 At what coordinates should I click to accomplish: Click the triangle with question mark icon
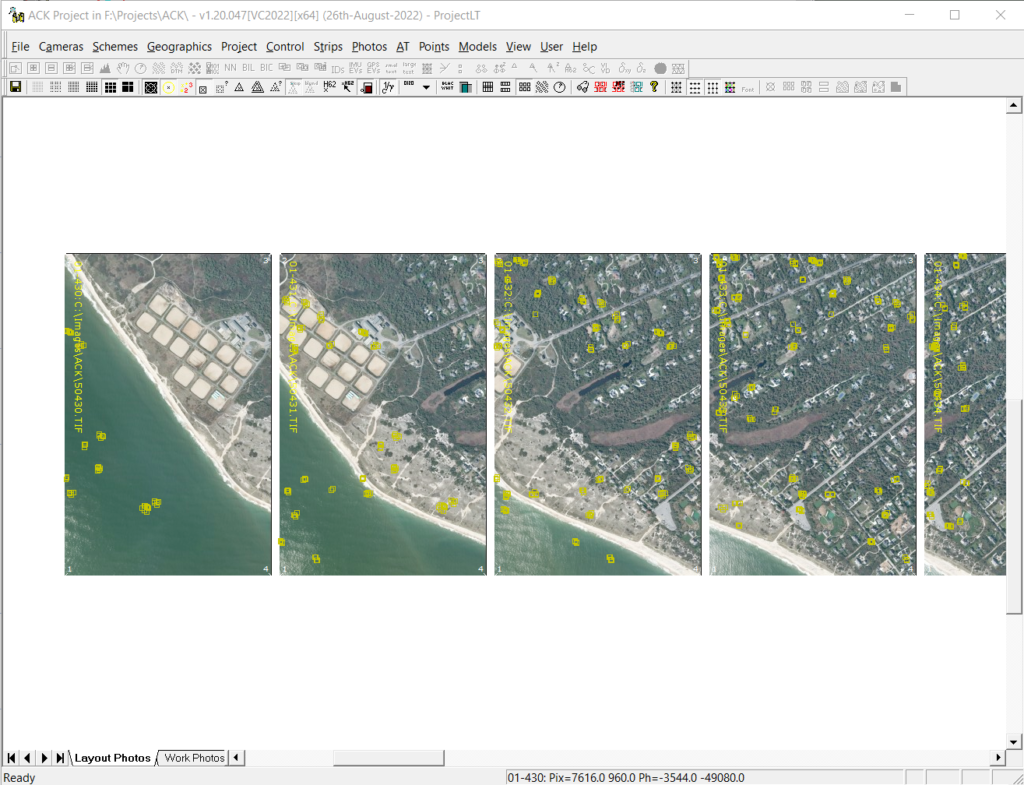click(276, 88)
